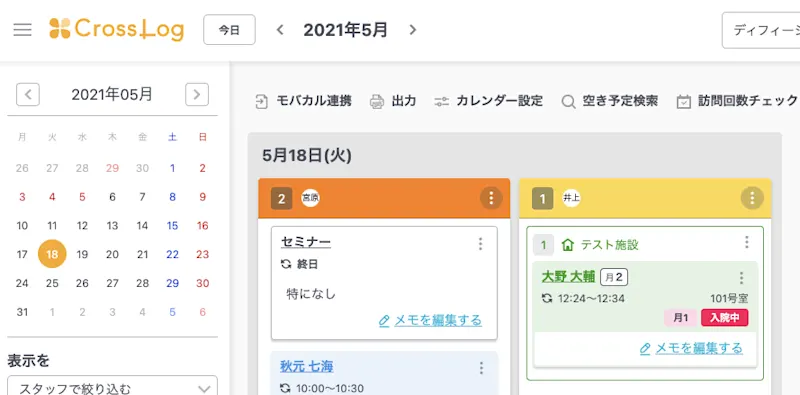Image resolution: width=800 pixels, height=395 pixels.
Task: Open the セミナー event link
Action: tap(306, 242)
